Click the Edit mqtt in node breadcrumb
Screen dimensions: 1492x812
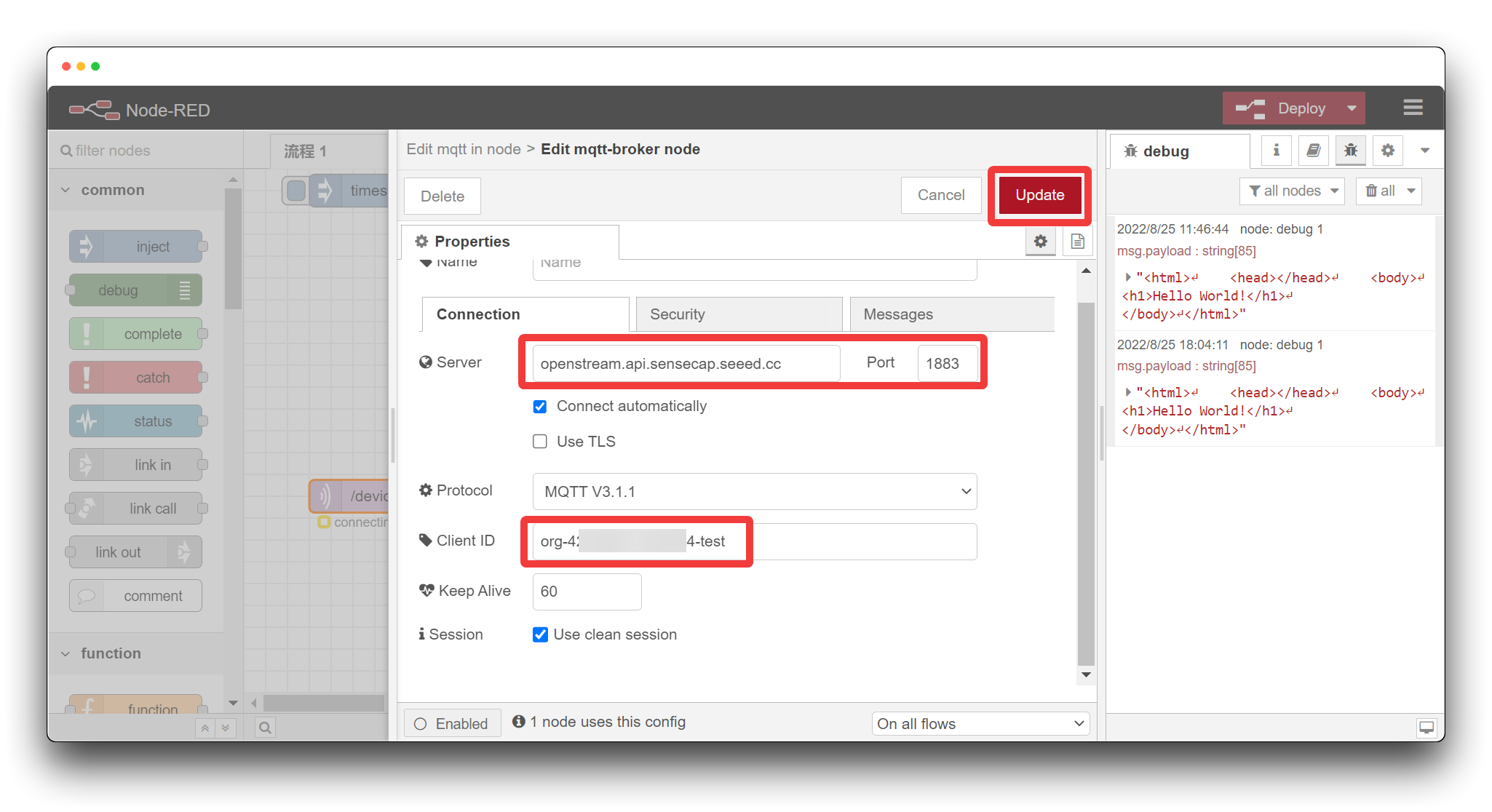coord(464,149)
